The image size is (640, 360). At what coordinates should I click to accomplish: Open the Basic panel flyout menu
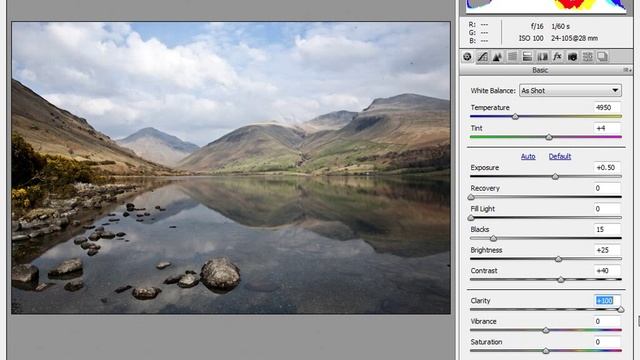pyautogui.click(x=627, y=70)
